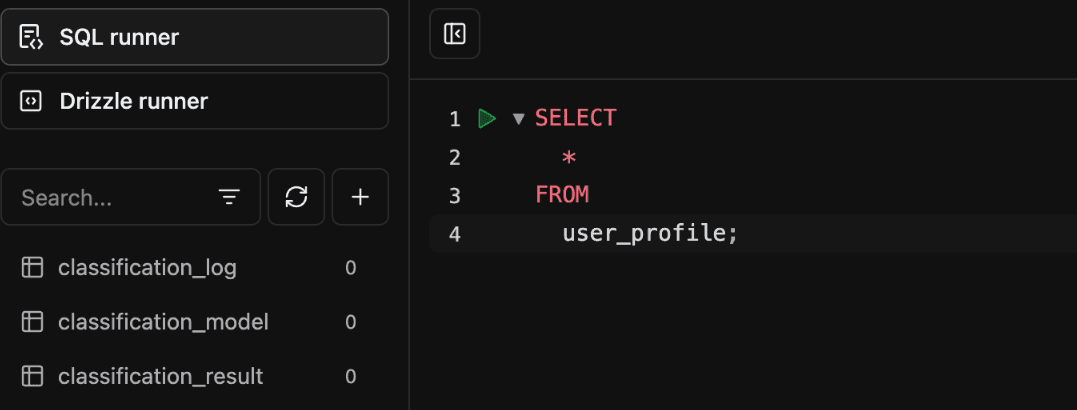The height and width of the screenshot is (410, 1077).
Task: Click line number 2 in the gutter
Action: point(454,158)
